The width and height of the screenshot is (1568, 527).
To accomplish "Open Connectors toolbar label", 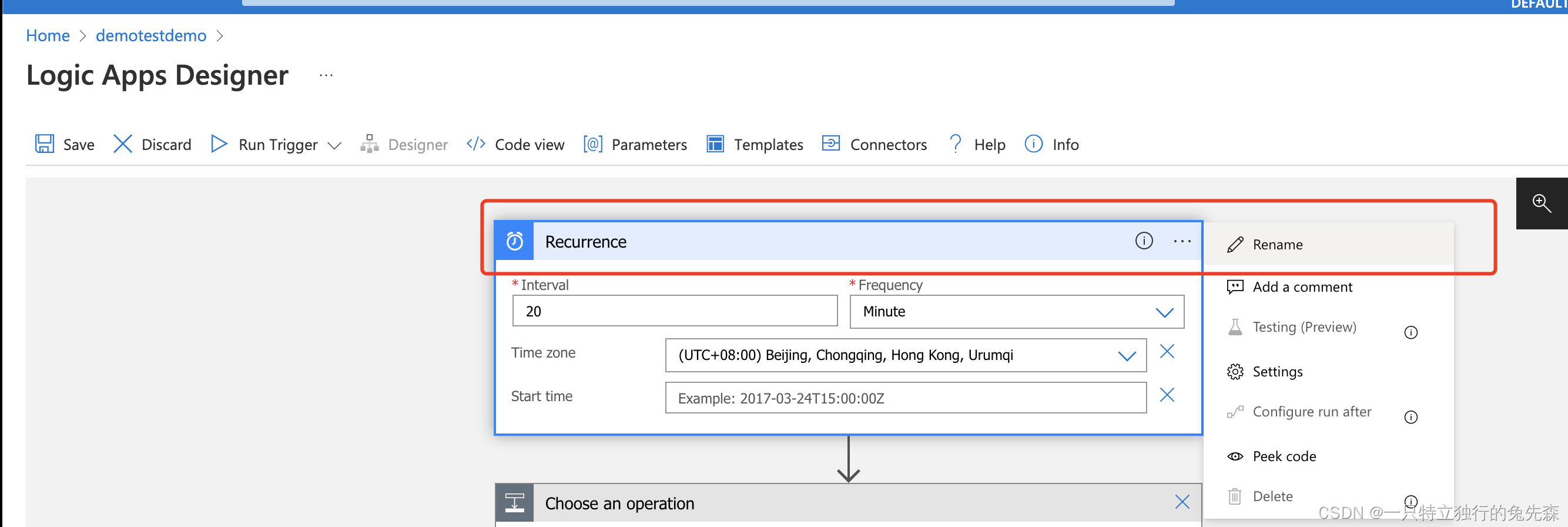I will pyautogui.click(x=888, y=144).
